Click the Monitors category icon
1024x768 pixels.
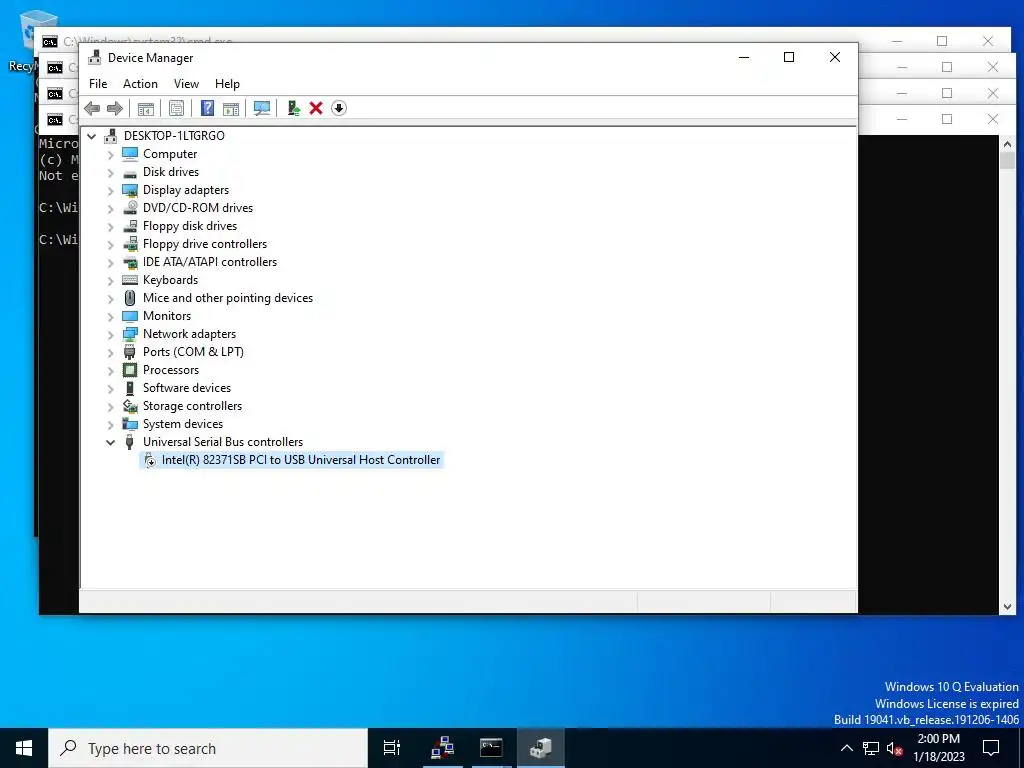(x=130, y=316)
